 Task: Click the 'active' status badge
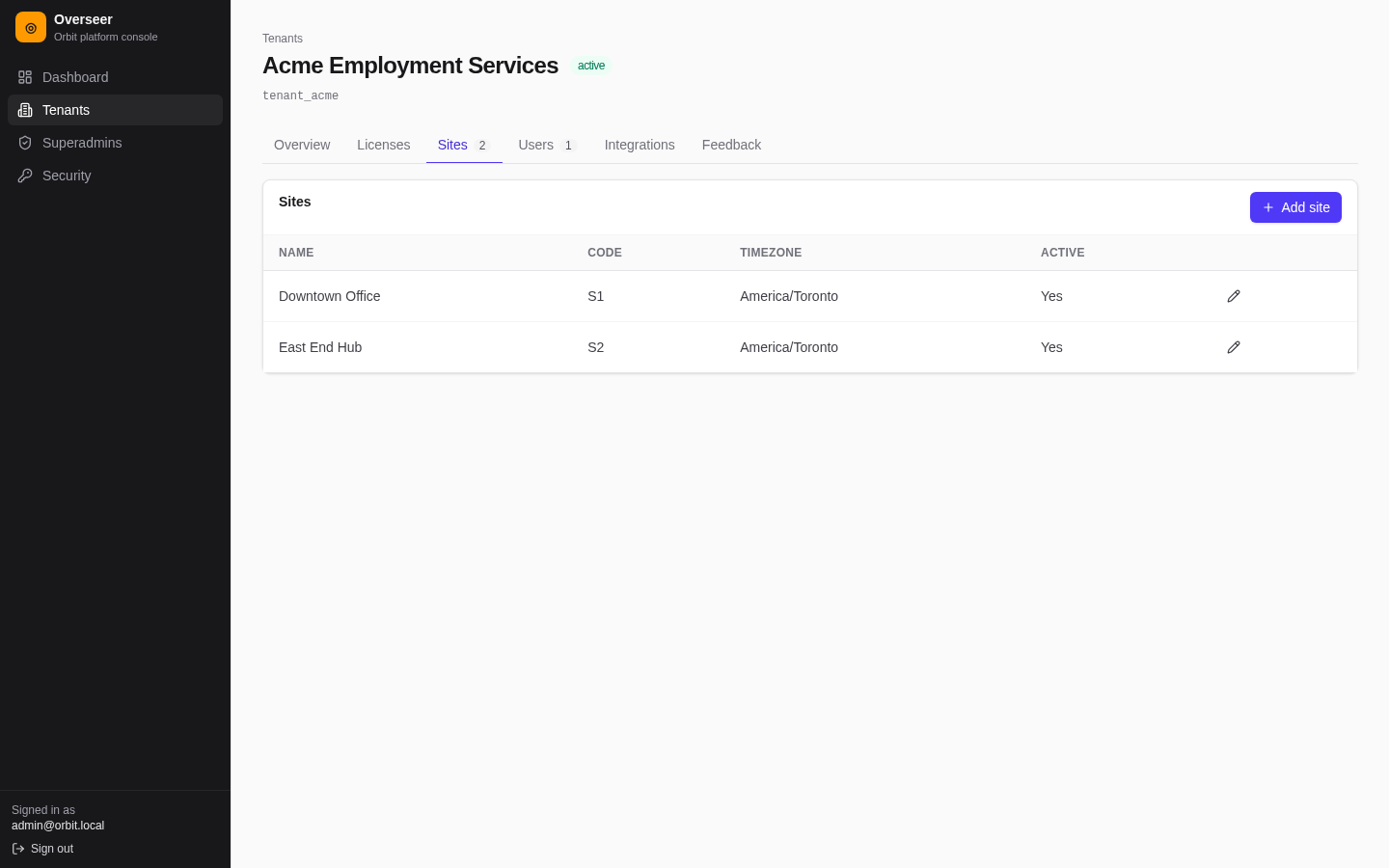pos(591,66)
